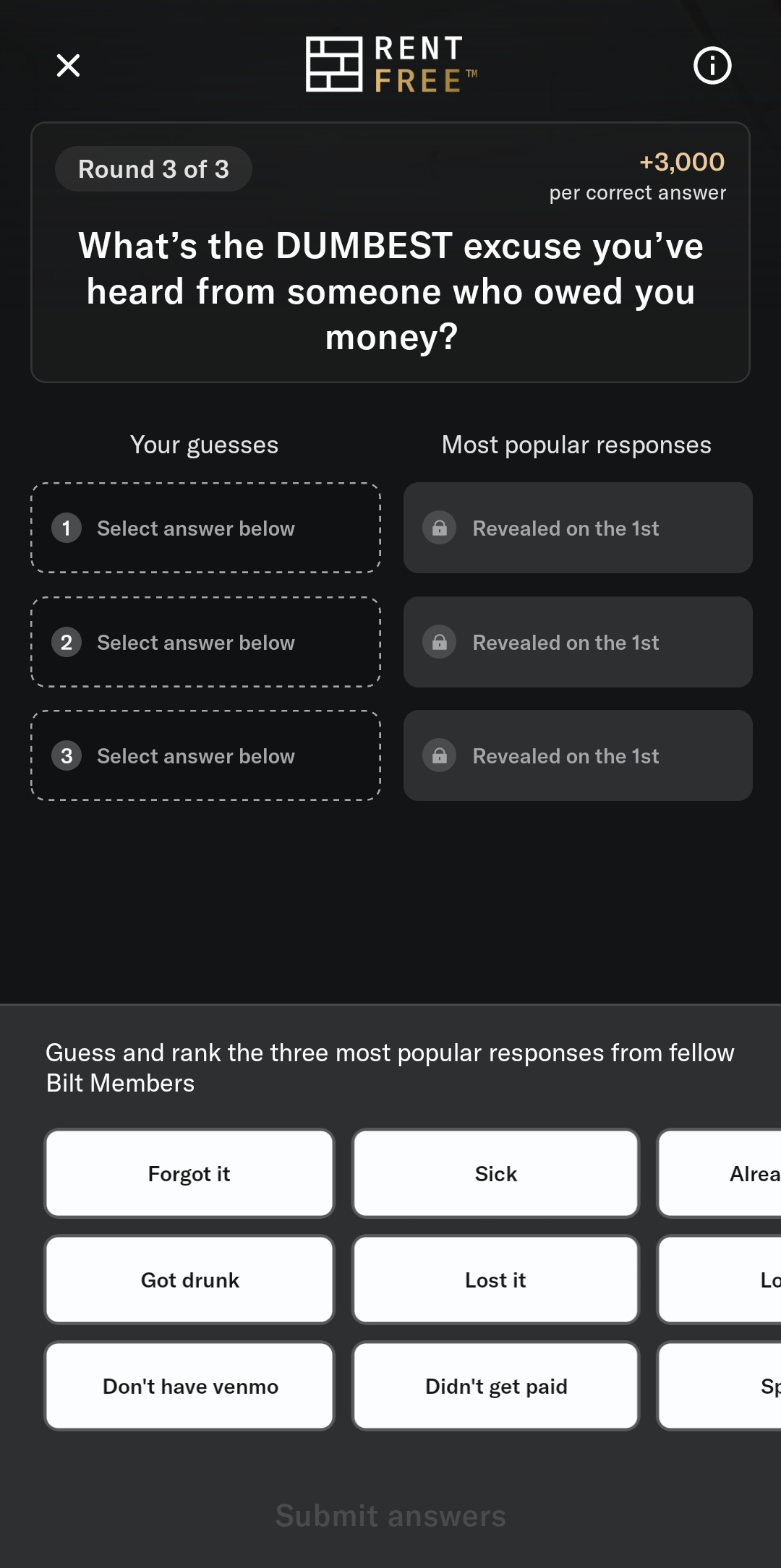
Task: Close the Rent Free game screen
Action: (x=68, y=66)
